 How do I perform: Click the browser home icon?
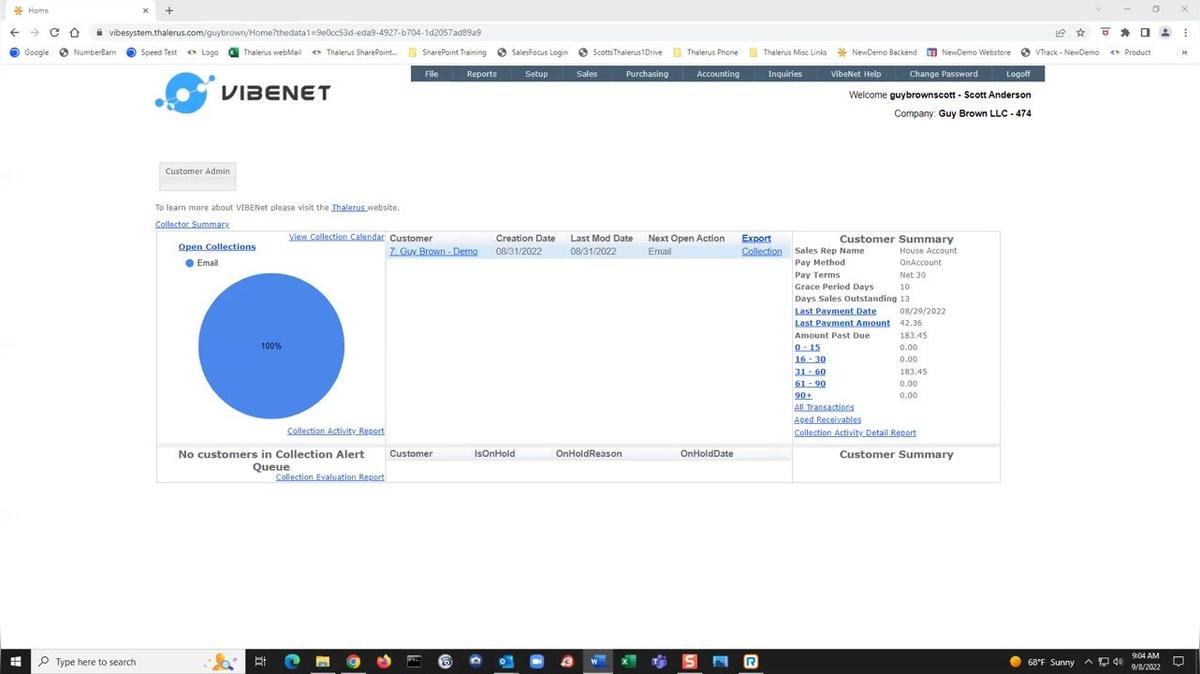click(74, 32)
